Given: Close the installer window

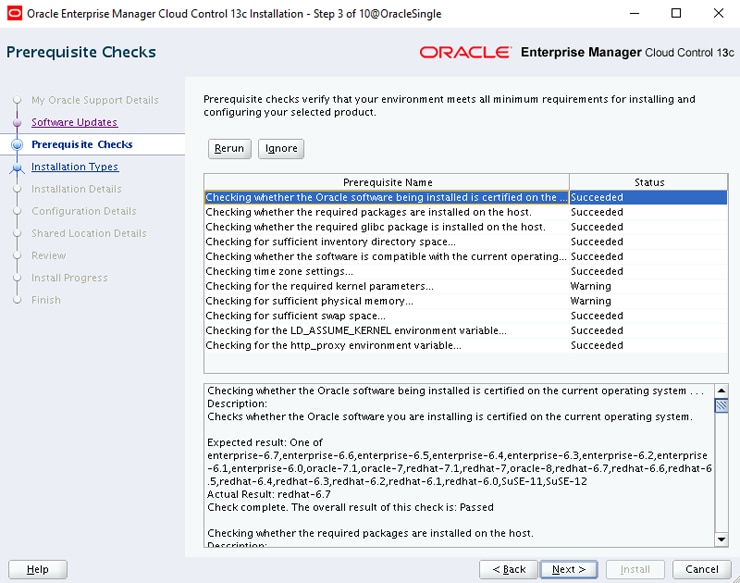Looking at the screenshot, I should [718, 13].
